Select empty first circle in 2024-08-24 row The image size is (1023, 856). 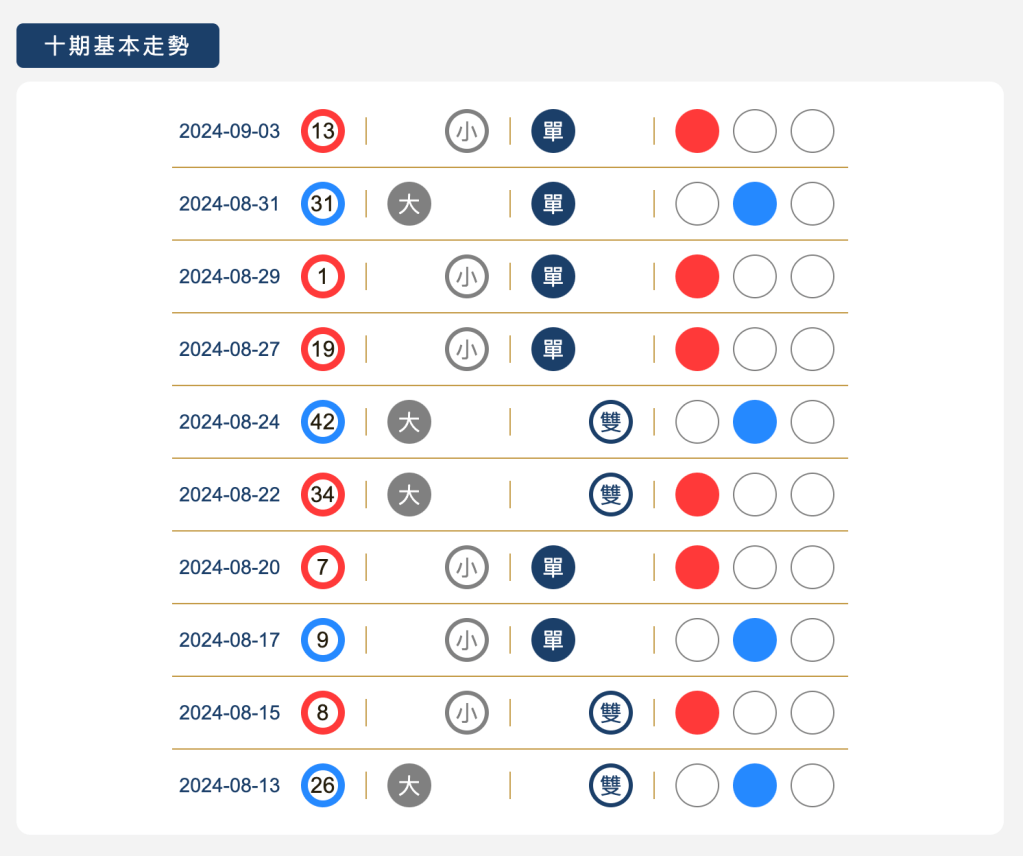pos(697,422)
